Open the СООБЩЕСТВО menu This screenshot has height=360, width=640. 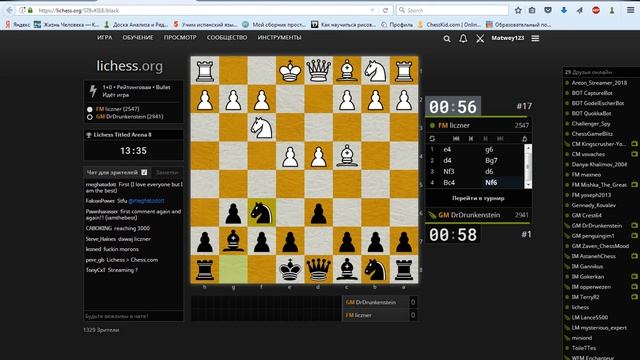click(227, 38)
